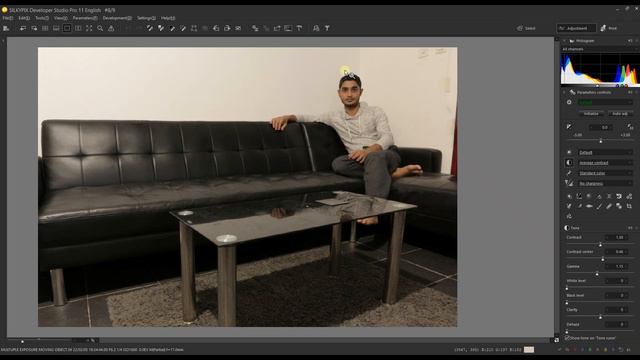
Task: Click the previous image arrow icon
Action: coord(23,28)
